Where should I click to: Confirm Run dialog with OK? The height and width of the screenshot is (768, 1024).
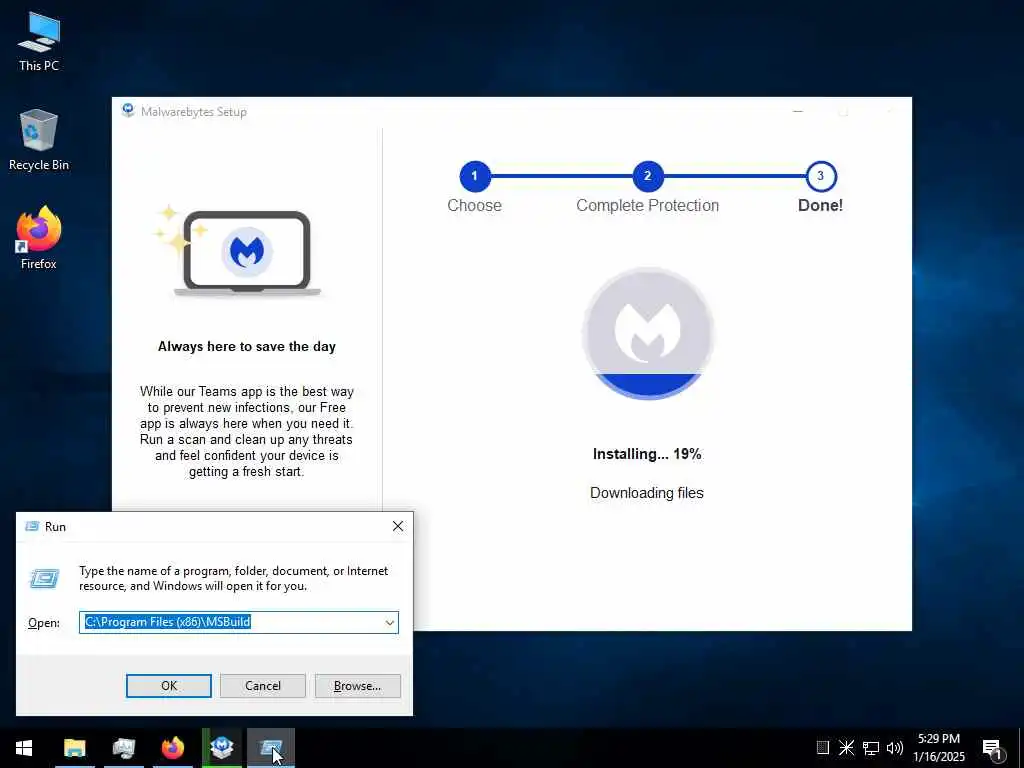pyautogui.click(x=168, y=686)
